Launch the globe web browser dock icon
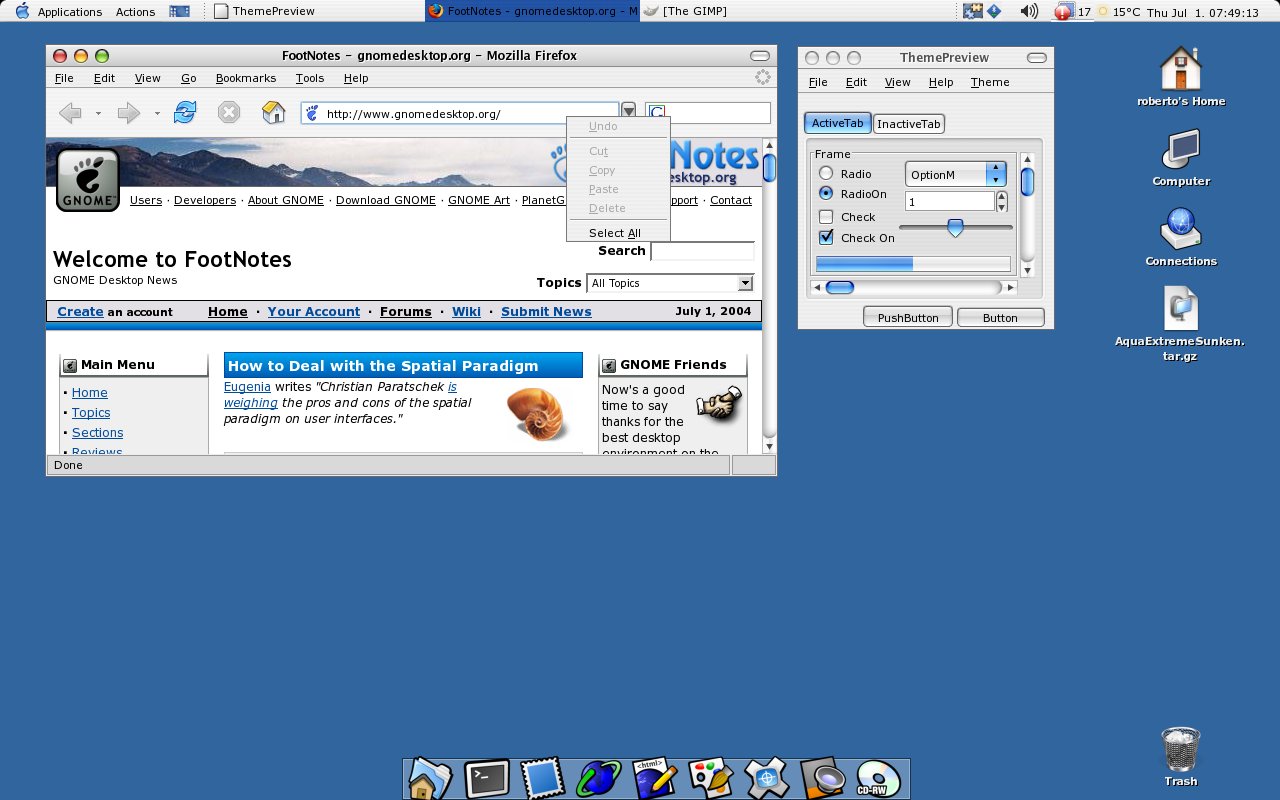Image resolution: width=1280 pixels, height=800 pixels. (x=599, y=779)
